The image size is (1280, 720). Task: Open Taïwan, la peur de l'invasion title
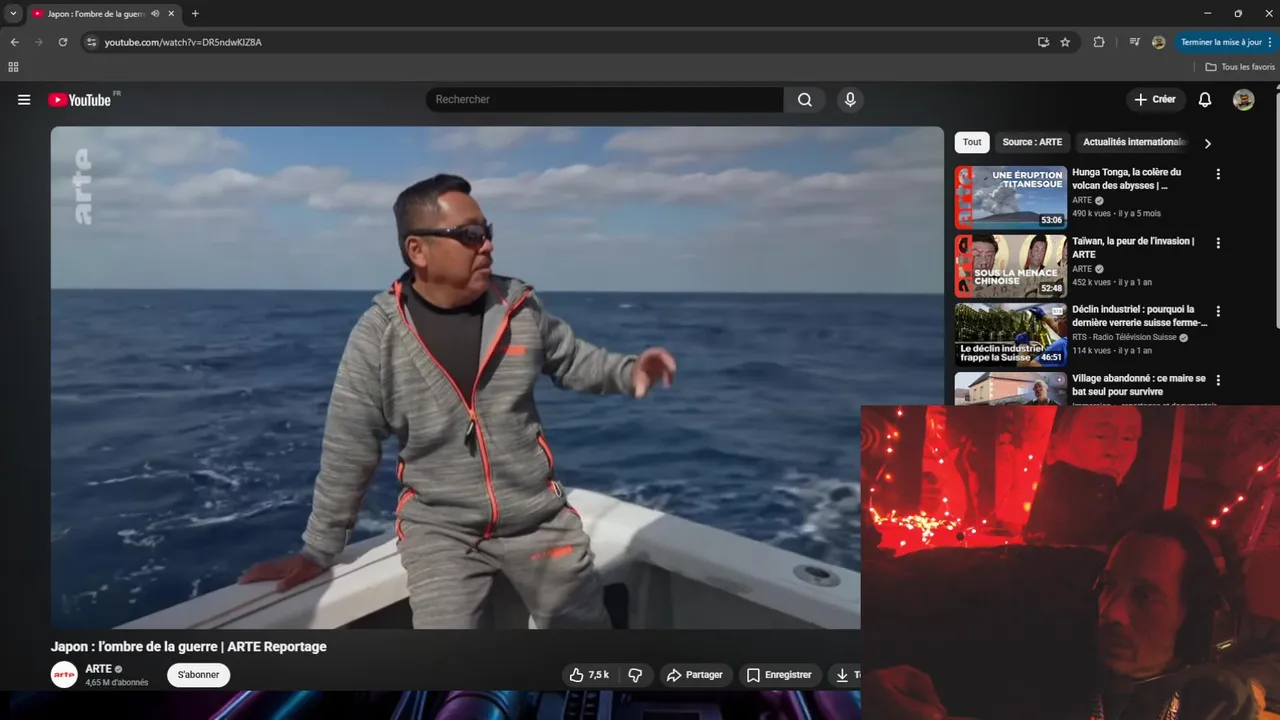tap(1133, 248)
